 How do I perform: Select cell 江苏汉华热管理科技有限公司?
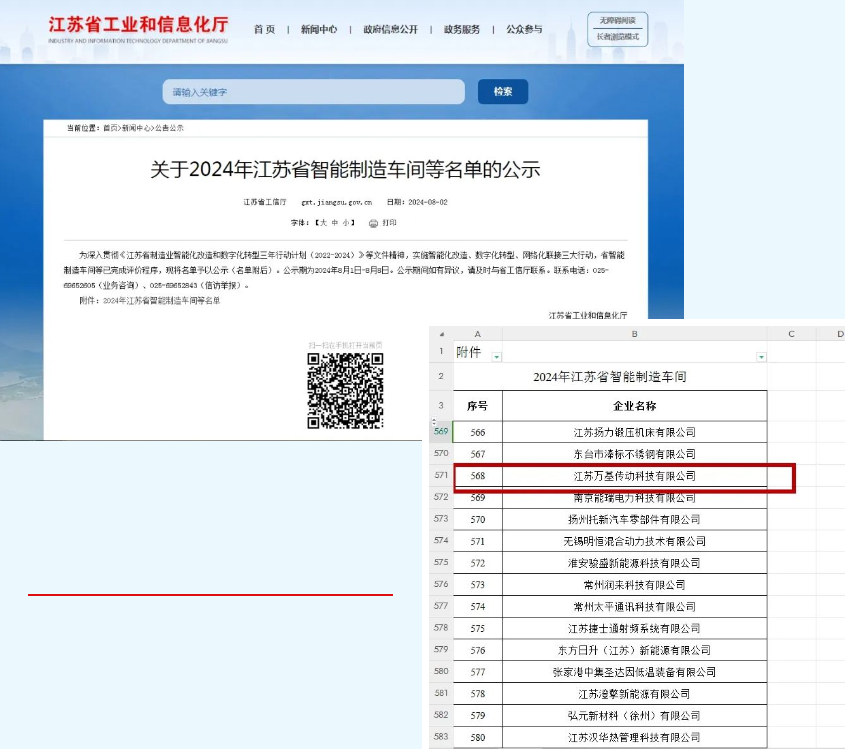(634, 738)
